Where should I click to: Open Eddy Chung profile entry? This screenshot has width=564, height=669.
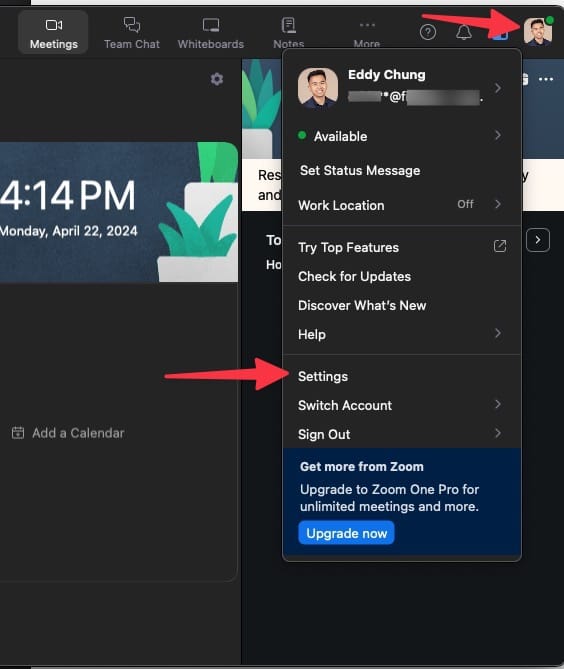click(x=401, y=87)
